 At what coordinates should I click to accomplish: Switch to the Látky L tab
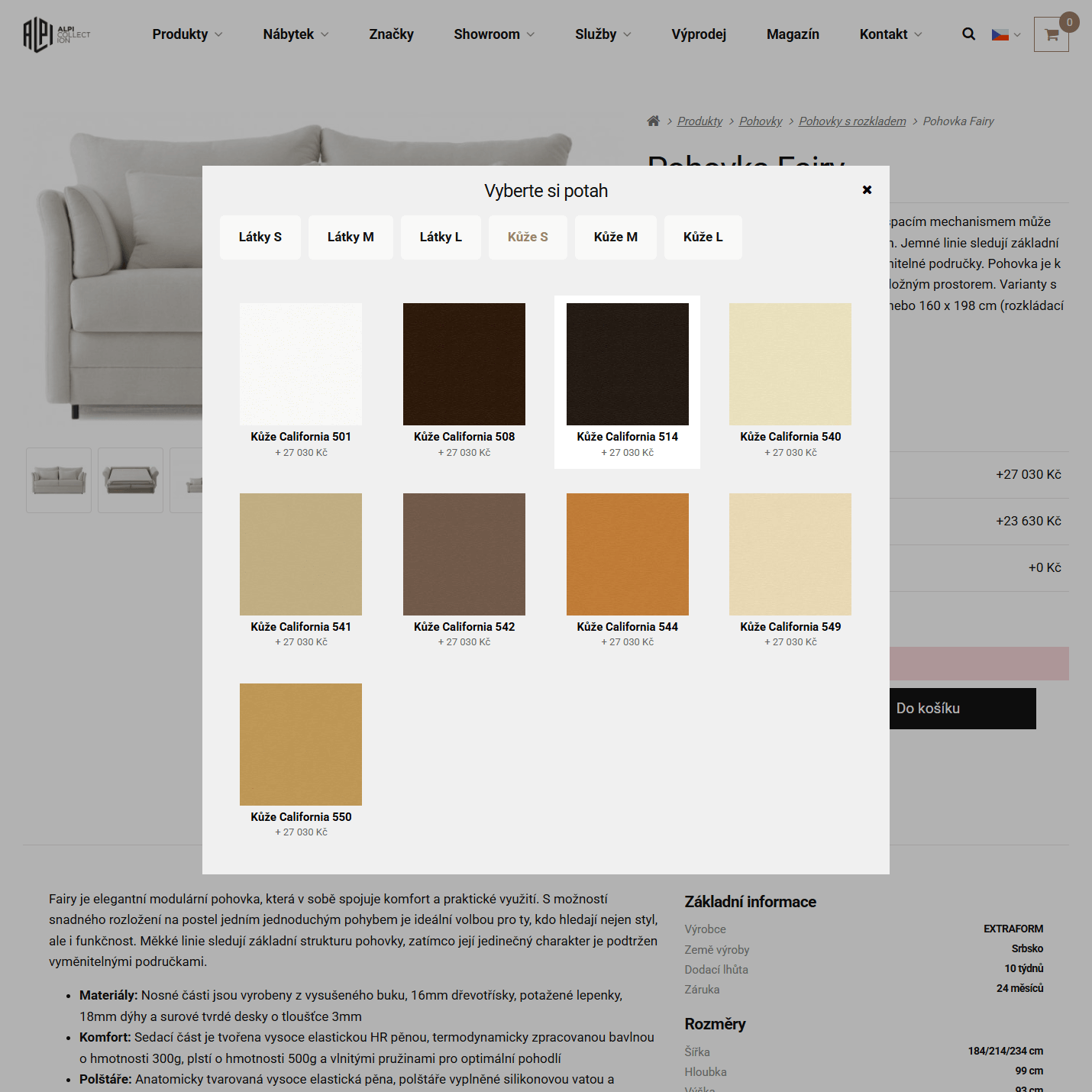[441, 237]
